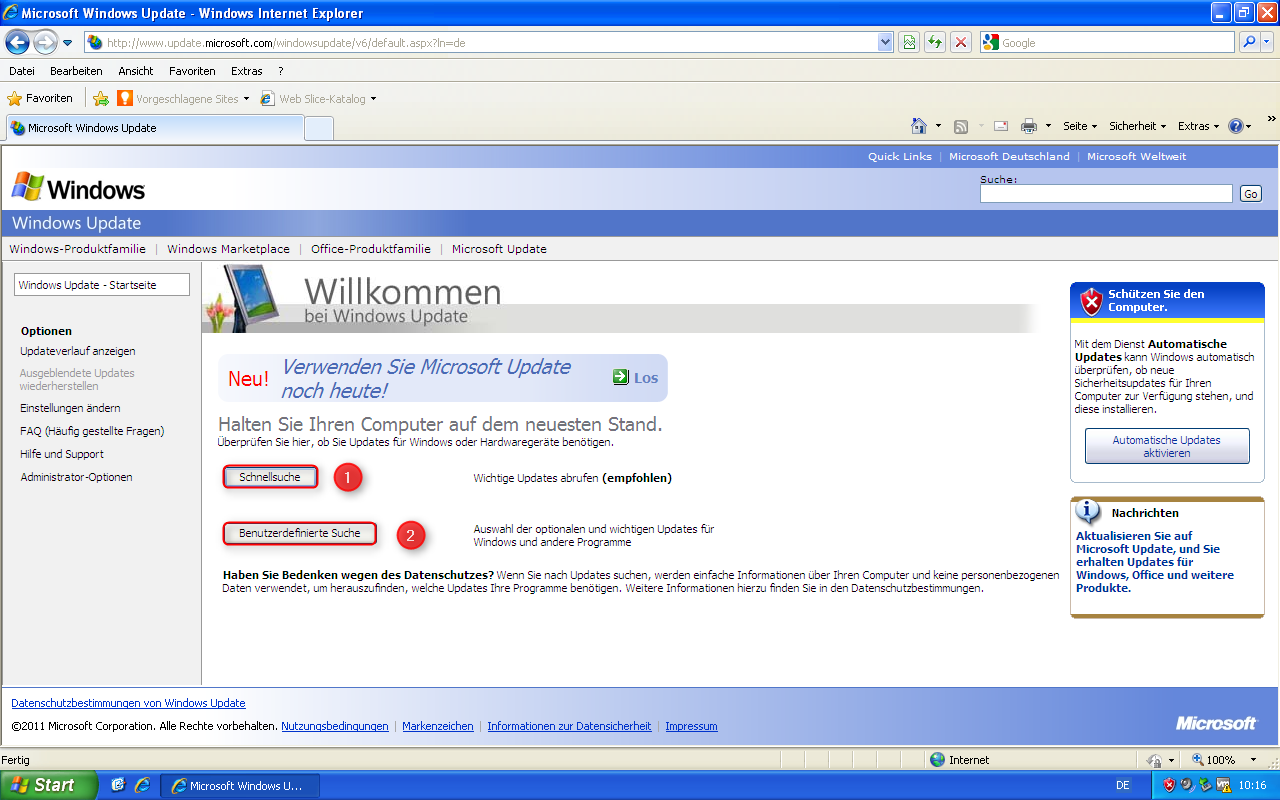The height and width of the screenshot is (800, 1280).
Task: Open the Web Slice RSS feed icon
Action: point(961,125)
